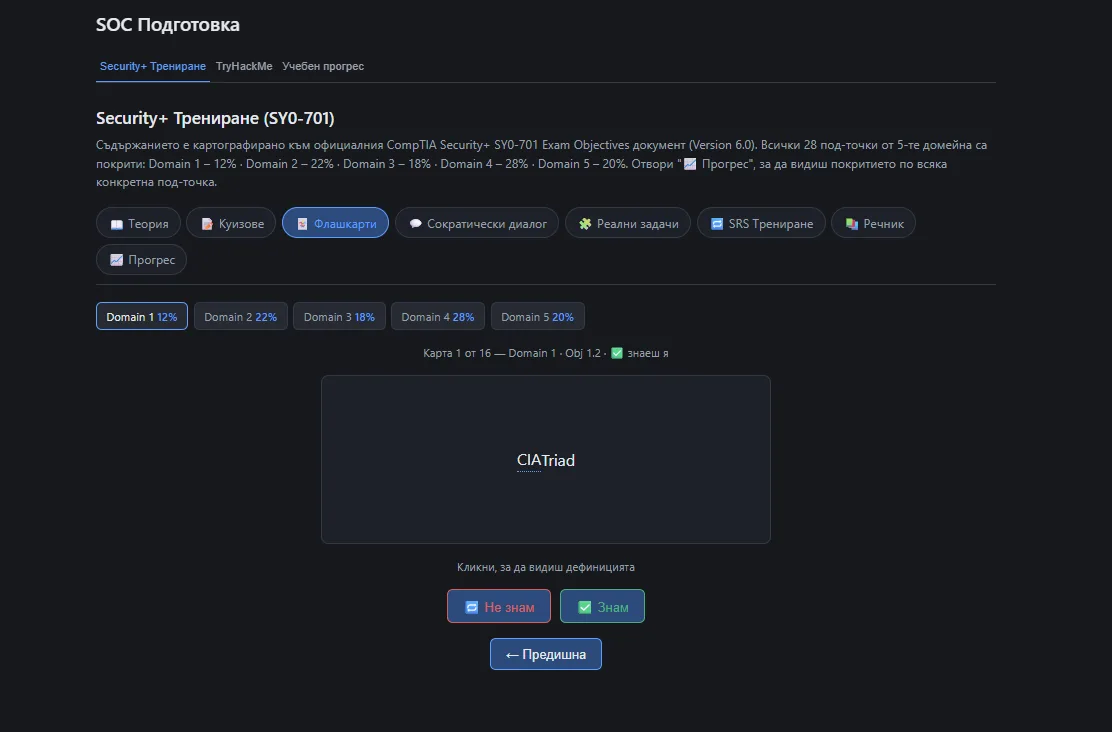Mark the card as Знам
Image resolution: width=1112 pixels, height=732 pixels.
[x=602, y=606]
